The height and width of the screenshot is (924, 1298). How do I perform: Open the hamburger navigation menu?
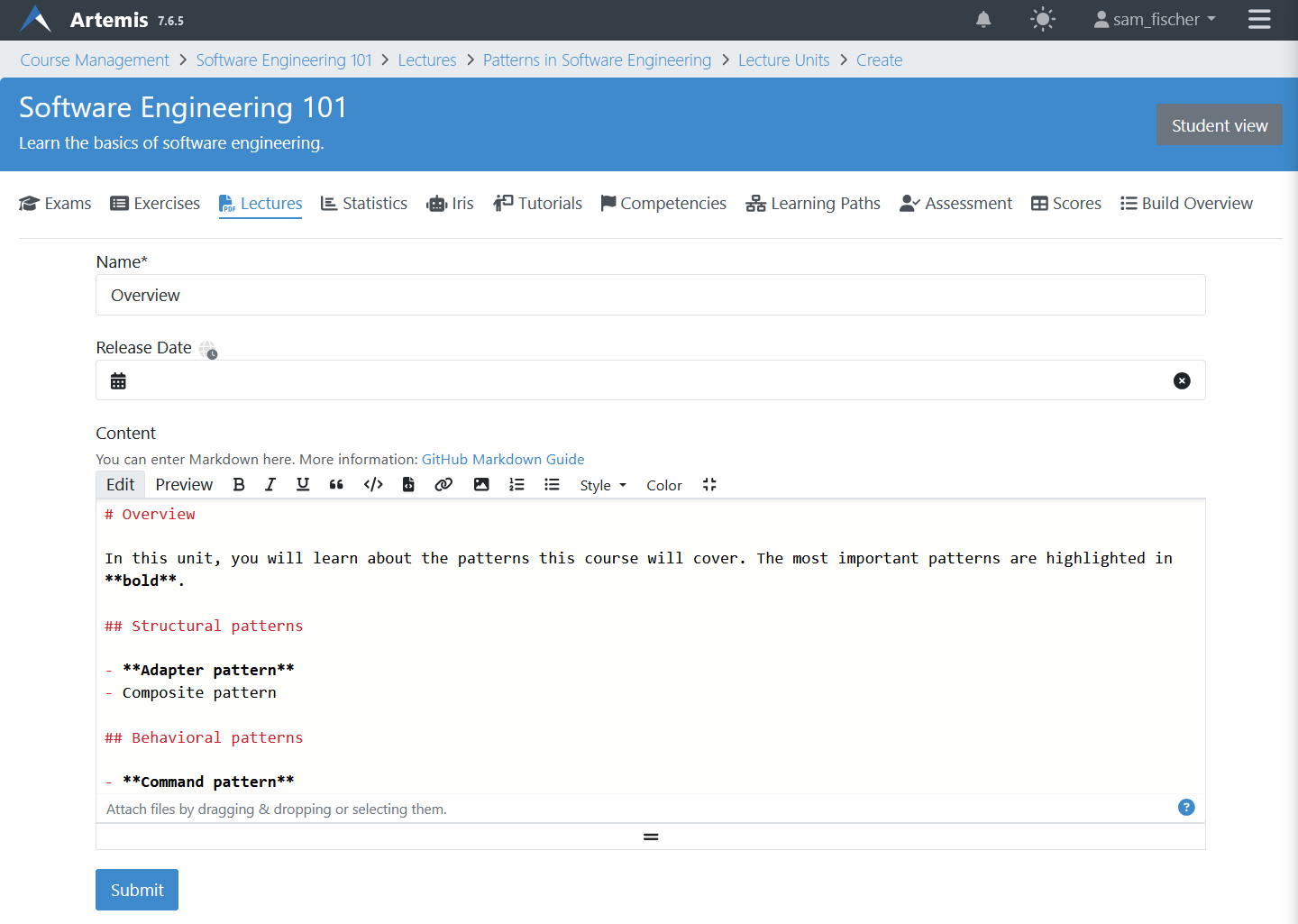(1259, 19)
